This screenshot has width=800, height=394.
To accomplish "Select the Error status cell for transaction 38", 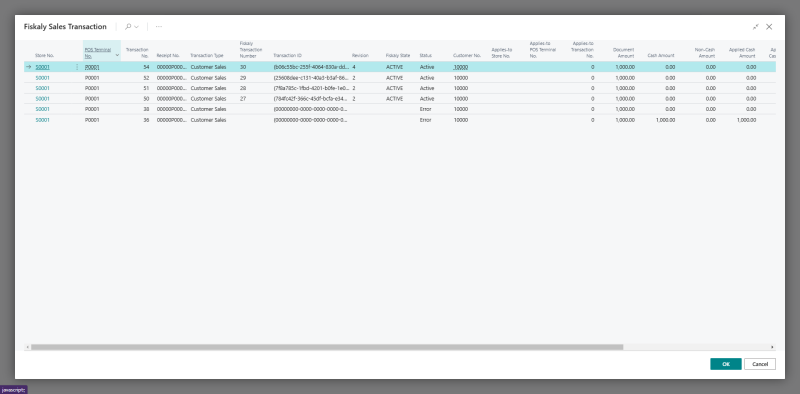I will pyautogui.click(x=425, y=109).
